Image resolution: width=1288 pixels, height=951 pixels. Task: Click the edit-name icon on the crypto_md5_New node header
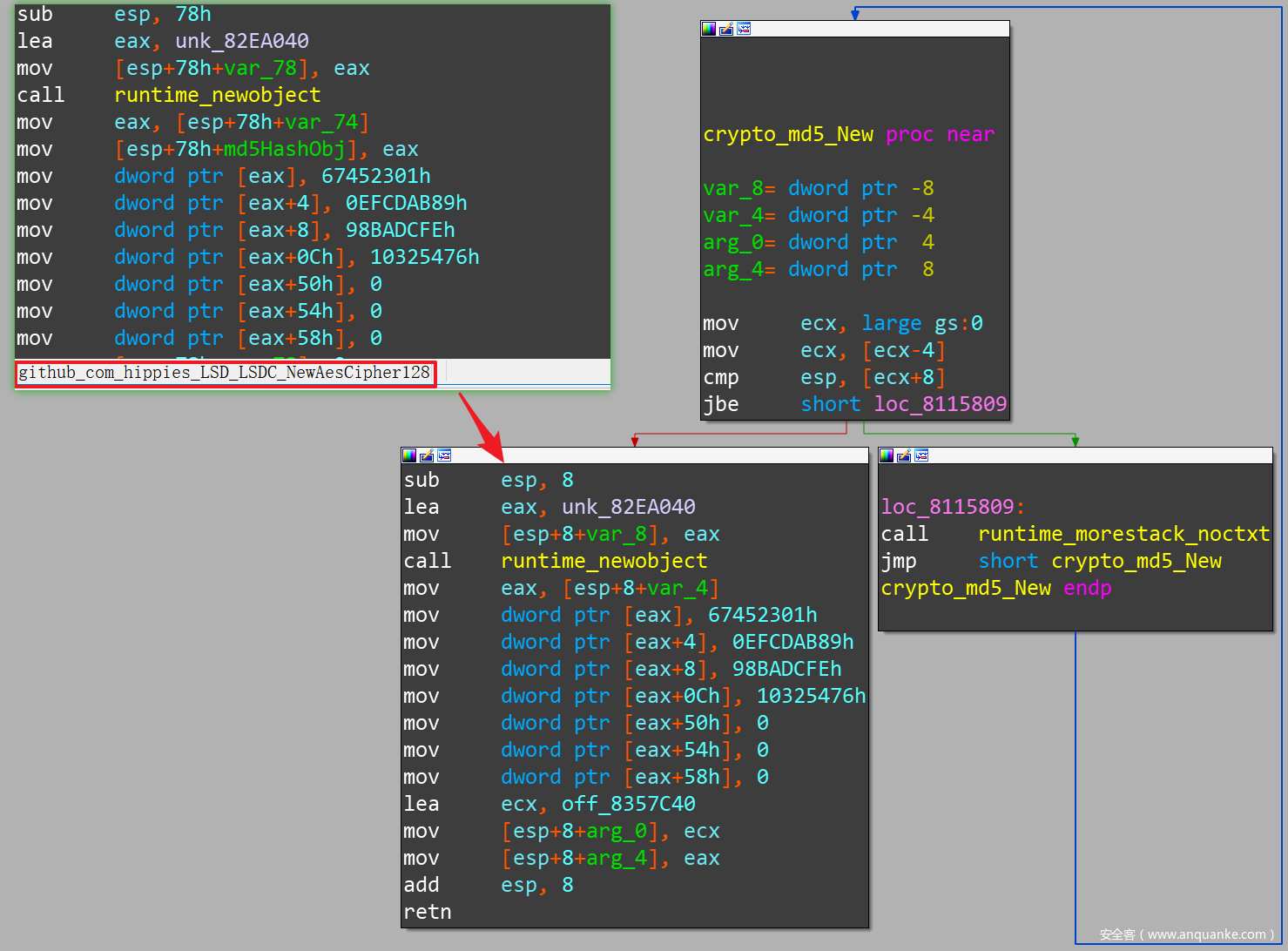(x=726, y=29)
